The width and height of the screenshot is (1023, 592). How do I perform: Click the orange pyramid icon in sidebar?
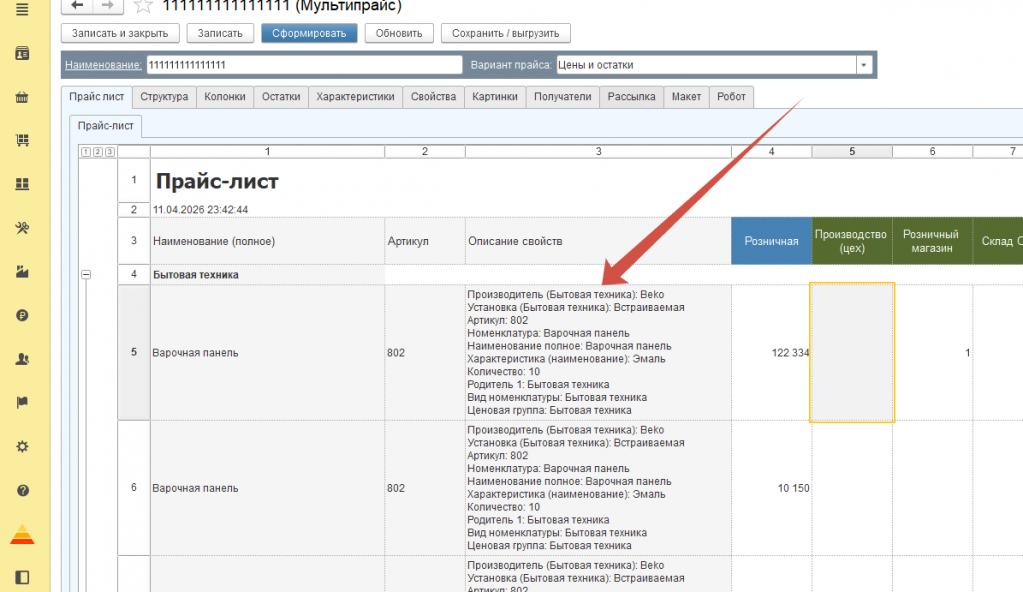[22, 535]
